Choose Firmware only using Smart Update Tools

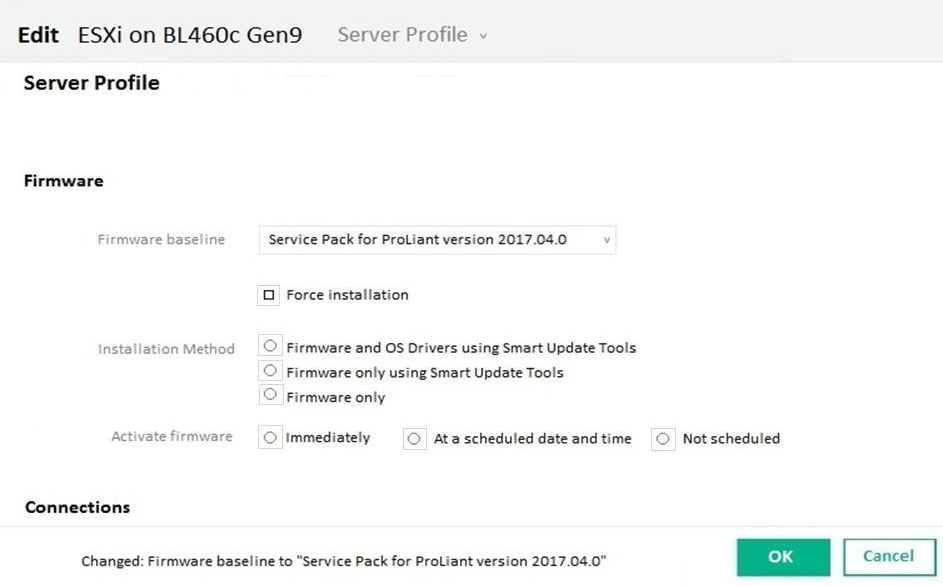tap(270, 371)
